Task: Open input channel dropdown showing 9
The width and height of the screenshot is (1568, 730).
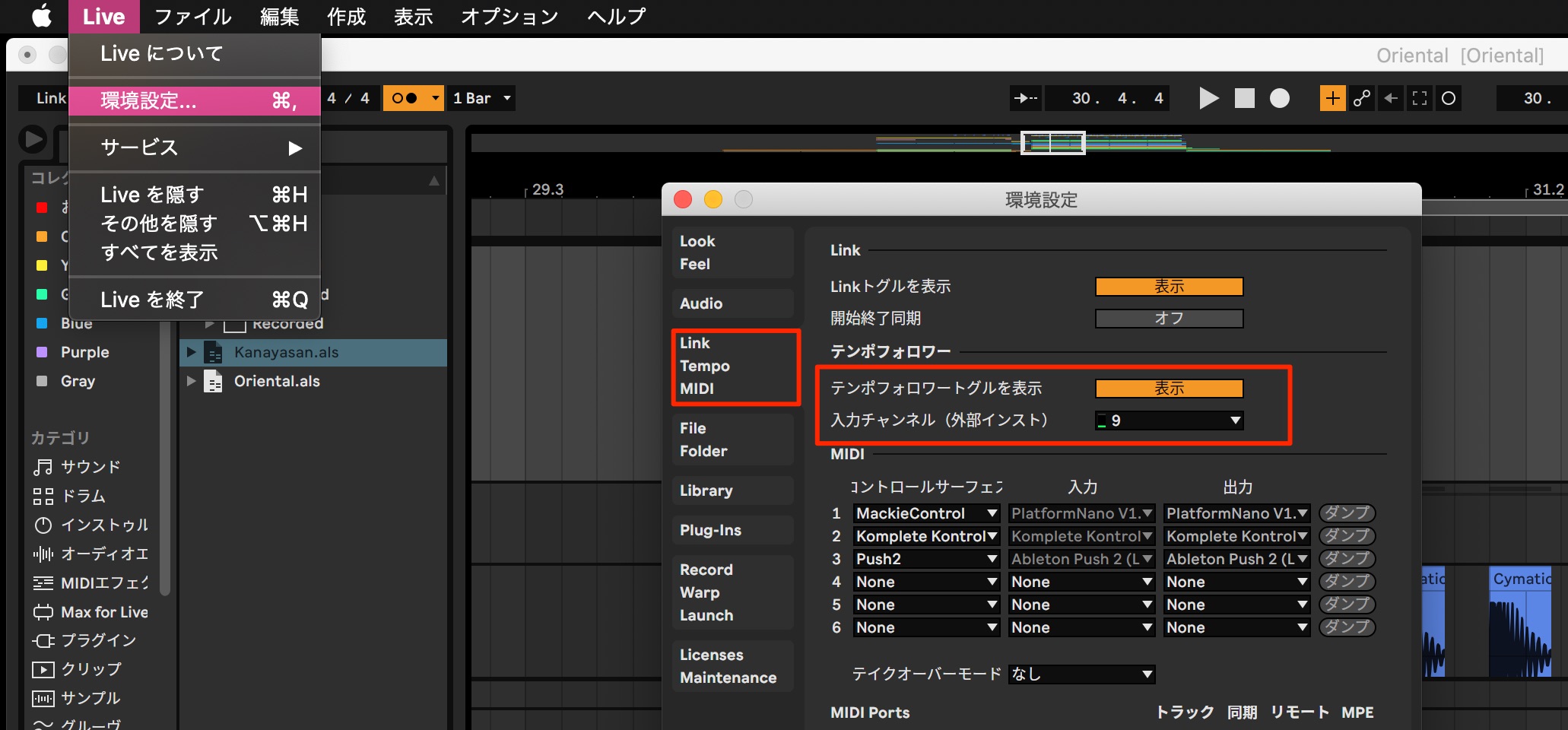Action: [1169, 421]
